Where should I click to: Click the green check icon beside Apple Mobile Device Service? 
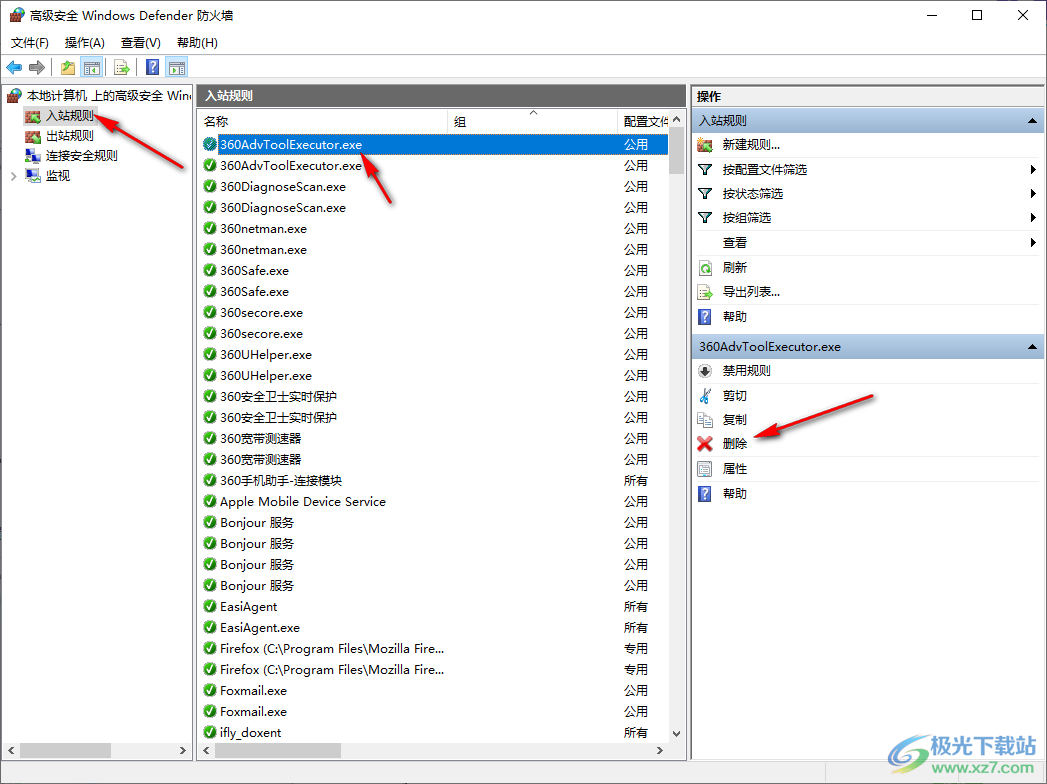click(210, 502)
